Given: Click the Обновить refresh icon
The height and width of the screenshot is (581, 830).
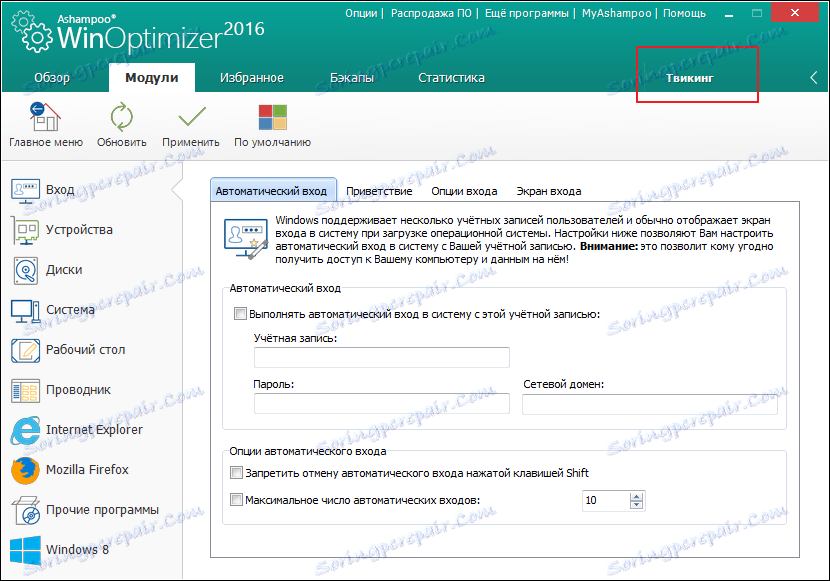Looking at the screenshot, I should [x=120, y=117].
